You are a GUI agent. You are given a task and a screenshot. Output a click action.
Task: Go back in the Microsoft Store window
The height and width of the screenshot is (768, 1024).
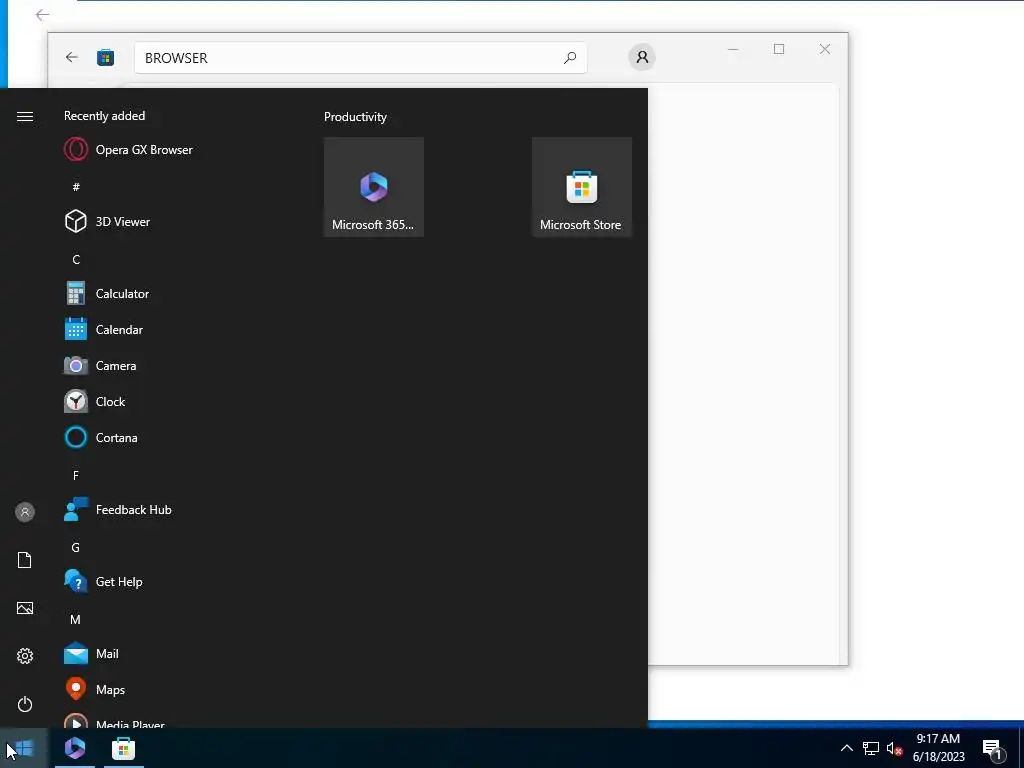pyautogui.click(x=72, y=57)
